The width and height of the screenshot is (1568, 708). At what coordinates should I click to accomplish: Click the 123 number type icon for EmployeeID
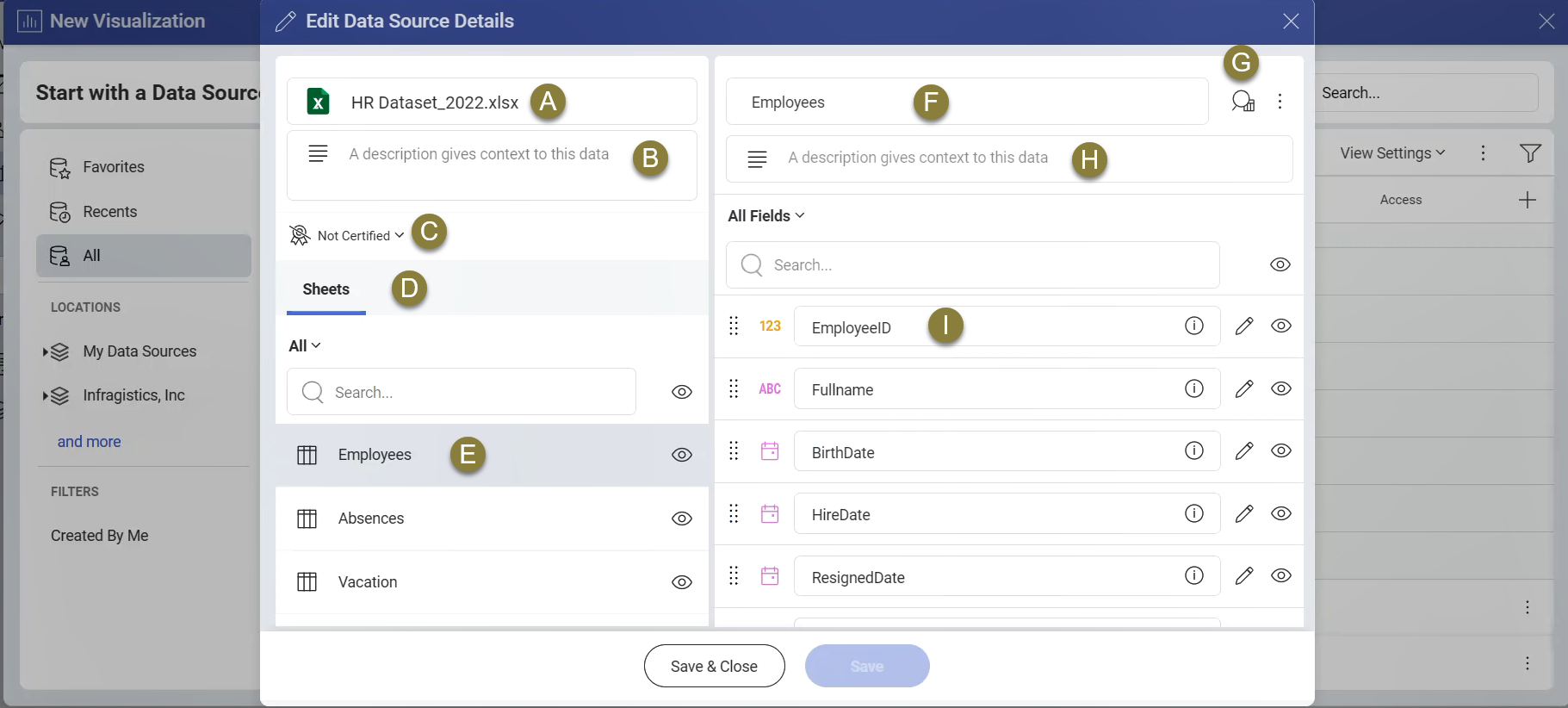pos(770,326)
